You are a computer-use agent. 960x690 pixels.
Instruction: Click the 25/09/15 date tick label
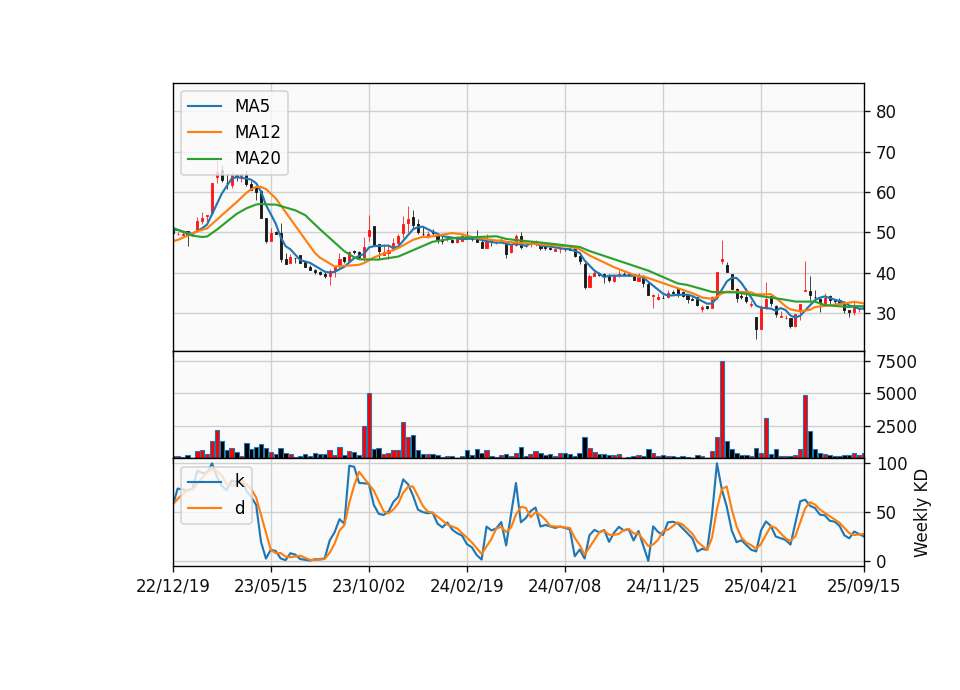pos(863,586)
